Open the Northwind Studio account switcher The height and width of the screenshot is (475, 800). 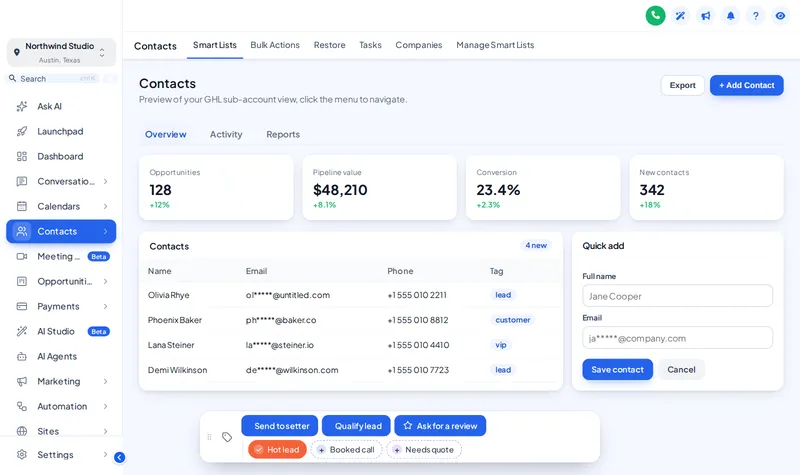[61, 52]
